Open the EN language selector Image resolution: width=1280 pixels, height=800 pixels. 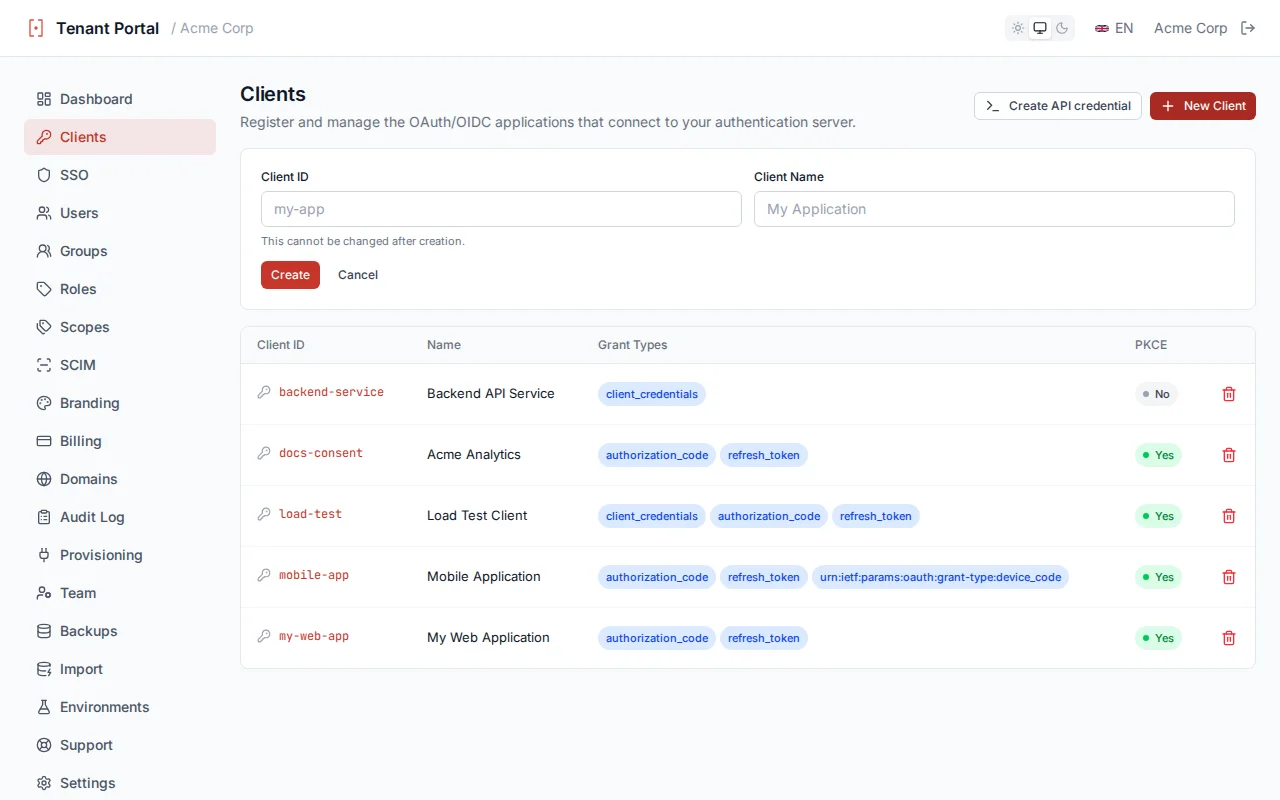(x=1114, y=28)
